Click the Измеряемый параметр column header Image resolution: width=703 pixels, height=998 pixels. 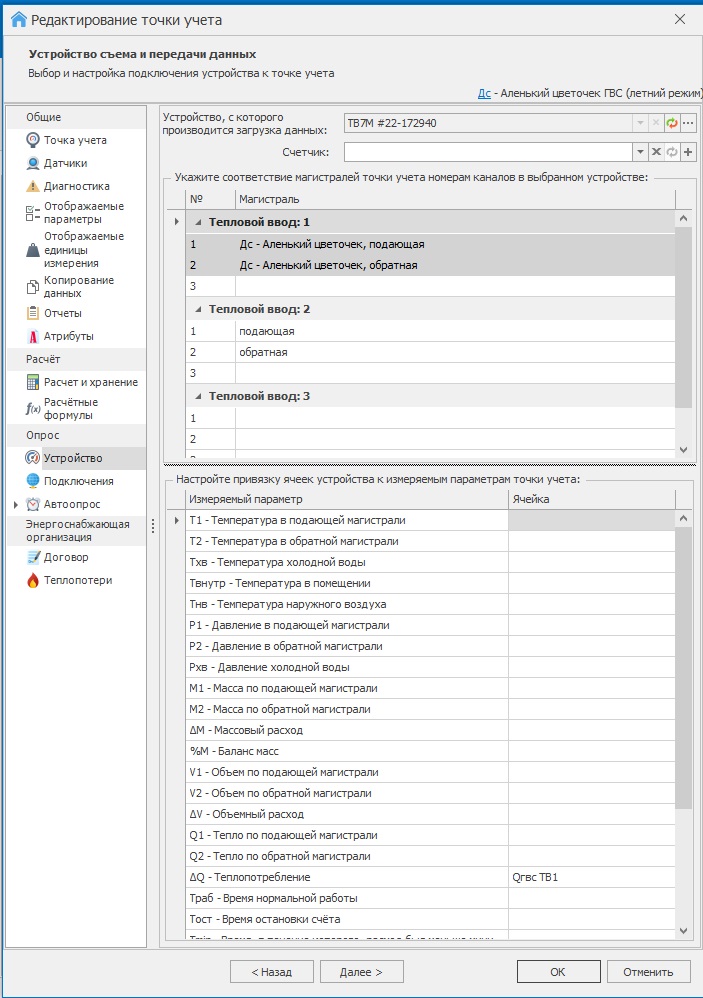click(347, 499)
